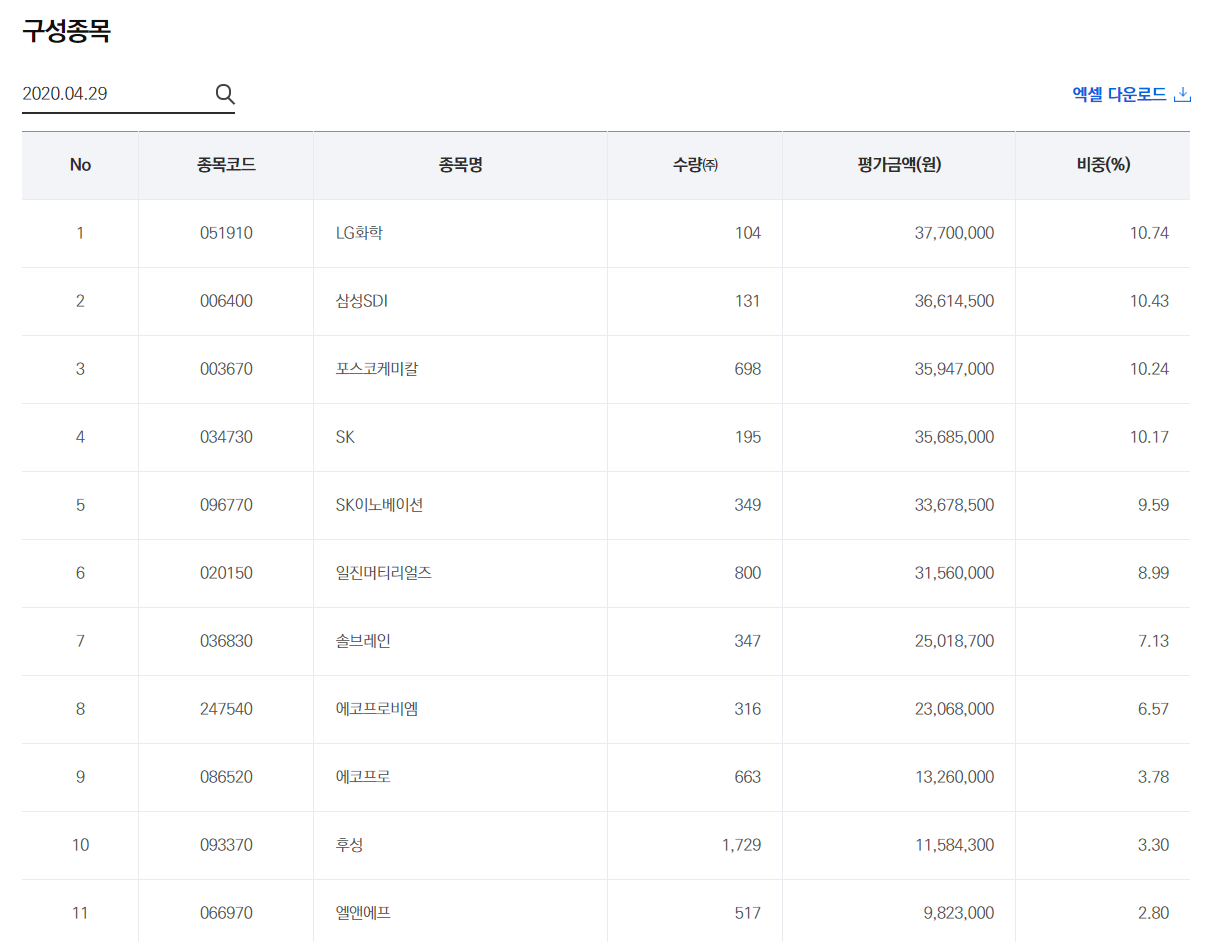
Task: Select the LG화학 stock name
Action: pyautogui.click(x=359, y=233)
